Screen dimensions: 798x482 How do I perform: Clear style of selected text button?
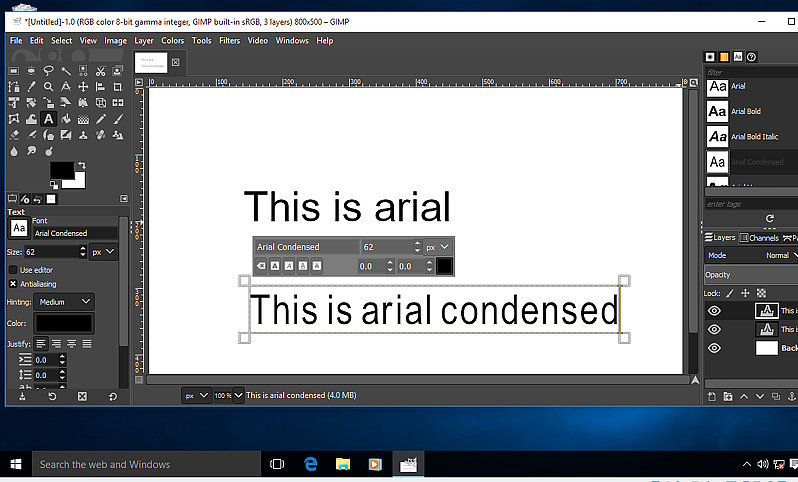(x=261, y=266)
